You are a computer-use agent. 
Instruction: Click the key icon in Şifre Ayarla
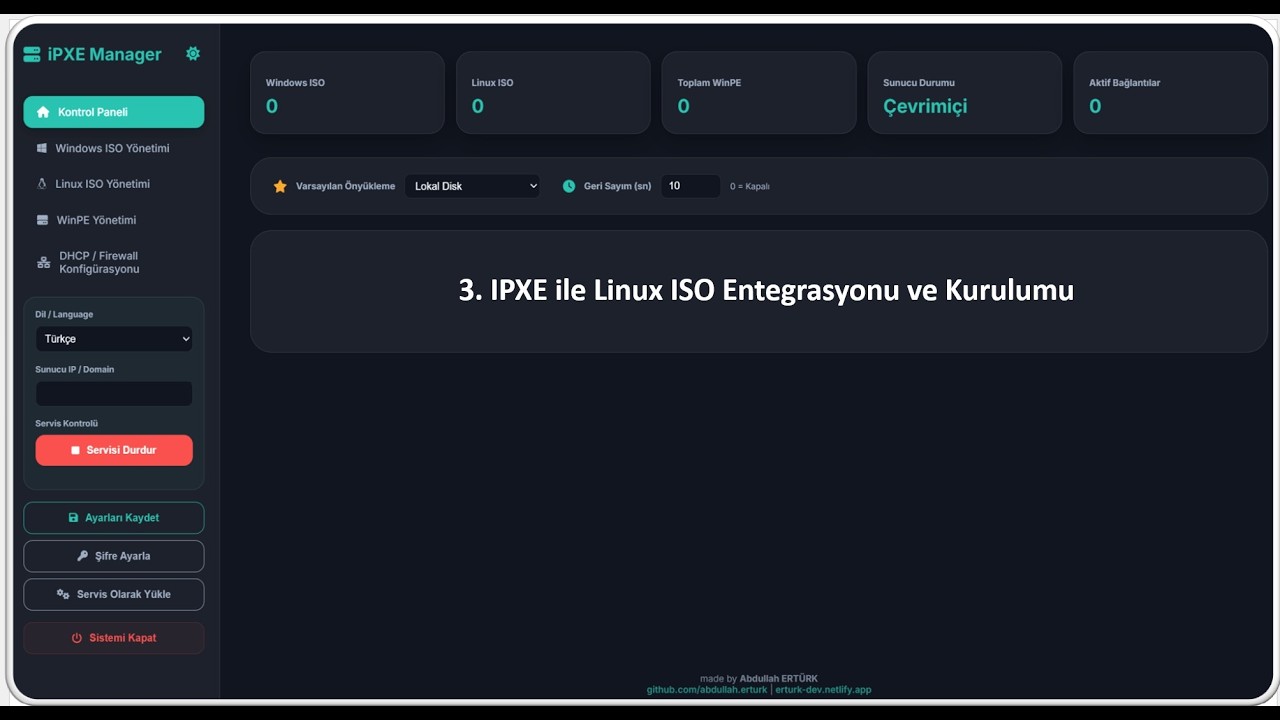point(83,556)
